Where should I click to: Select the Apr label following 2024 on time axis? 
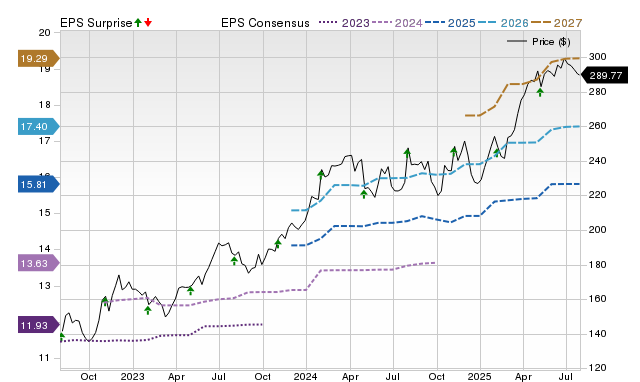(350, 376)
